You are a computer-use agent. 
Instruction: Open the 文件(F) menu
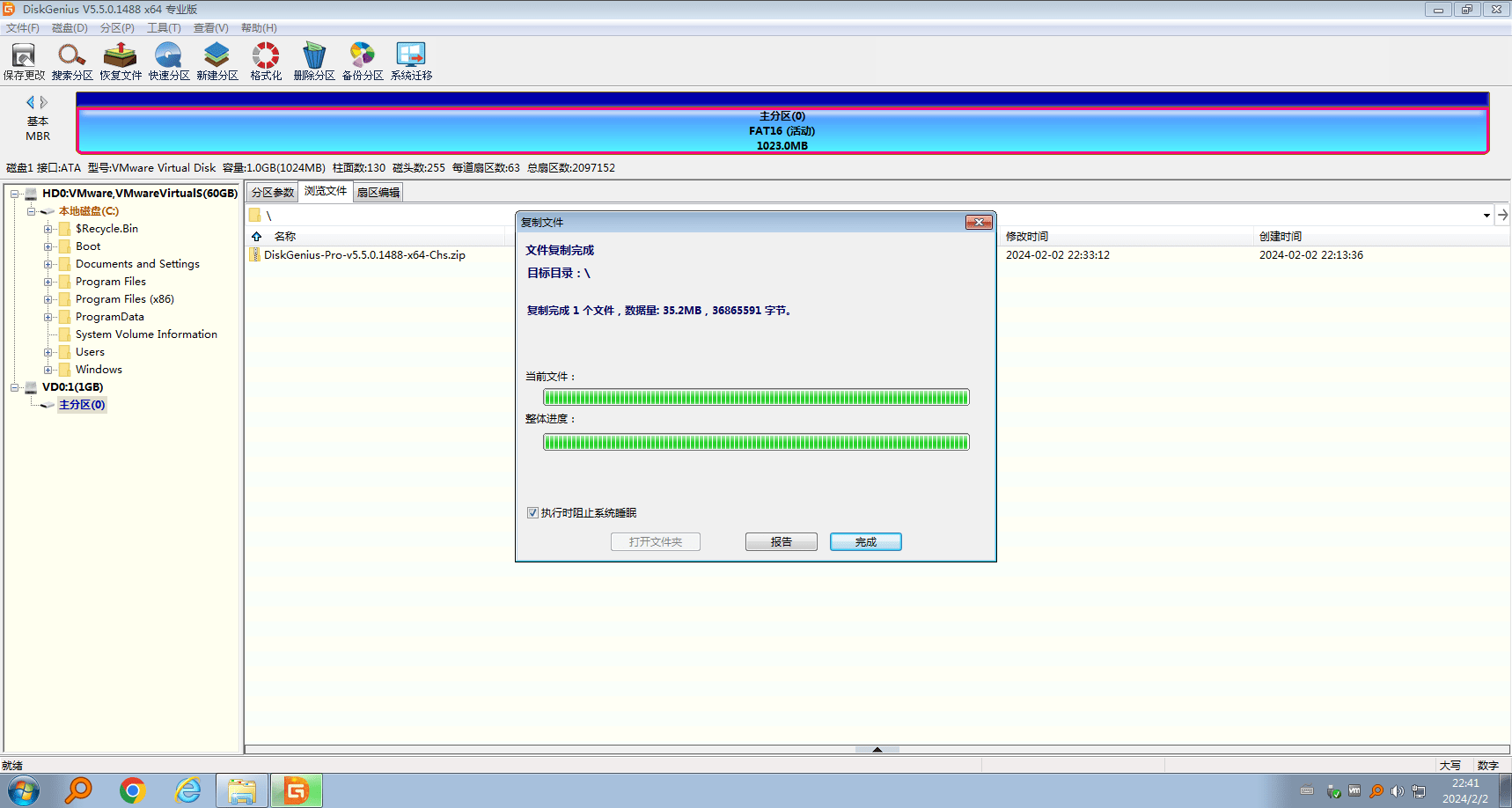pos(23,28)
